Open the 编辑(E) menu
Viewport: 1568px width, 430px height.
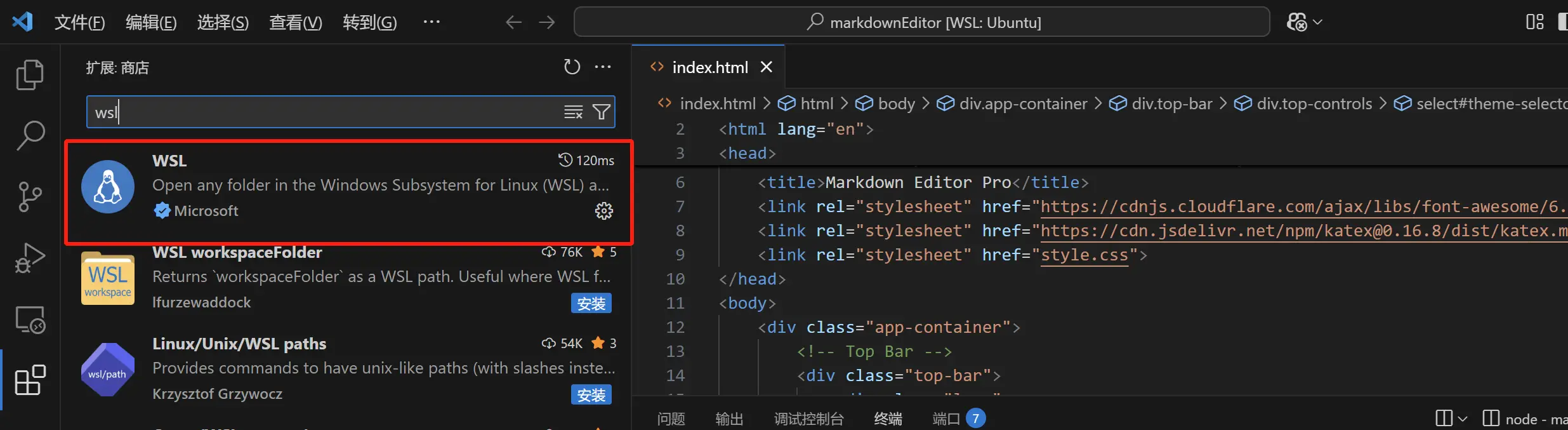pos(151,23)
